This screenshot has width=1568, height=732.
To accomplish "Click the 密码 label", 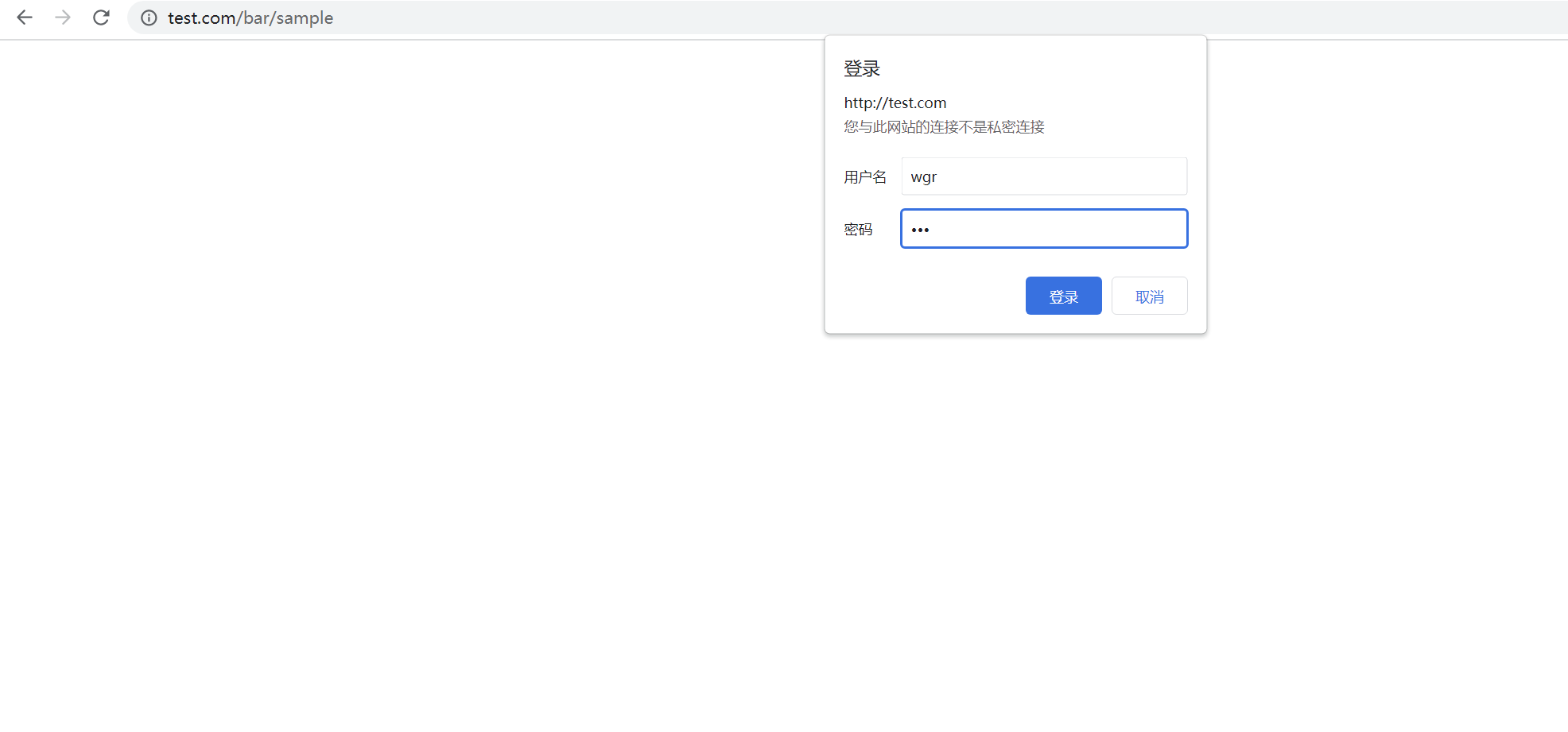I will click(x=859, y=230).
